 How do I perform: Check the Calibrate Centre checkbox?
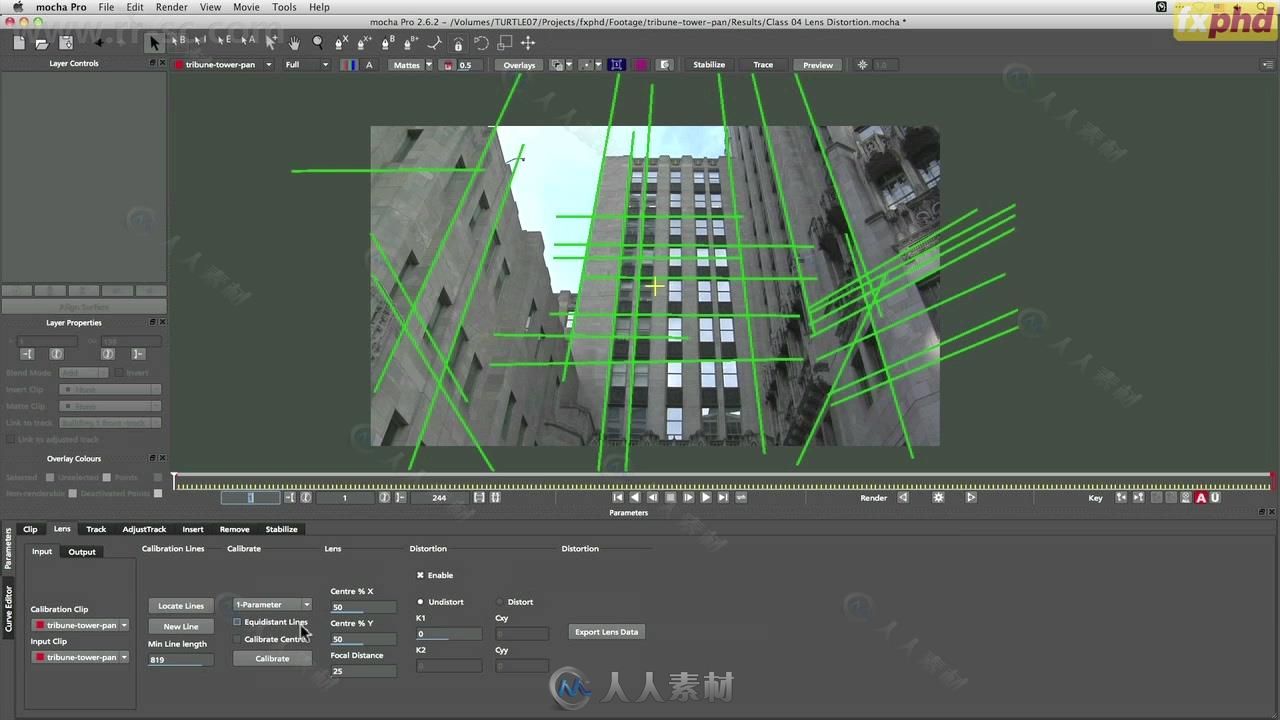(x=237, y=639)
